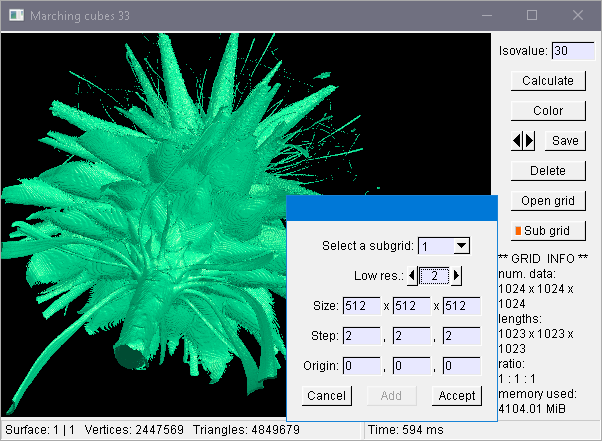602x441 pixels.
Task: Increase Low res. value with right arrow
Action: tap(457, 276)
